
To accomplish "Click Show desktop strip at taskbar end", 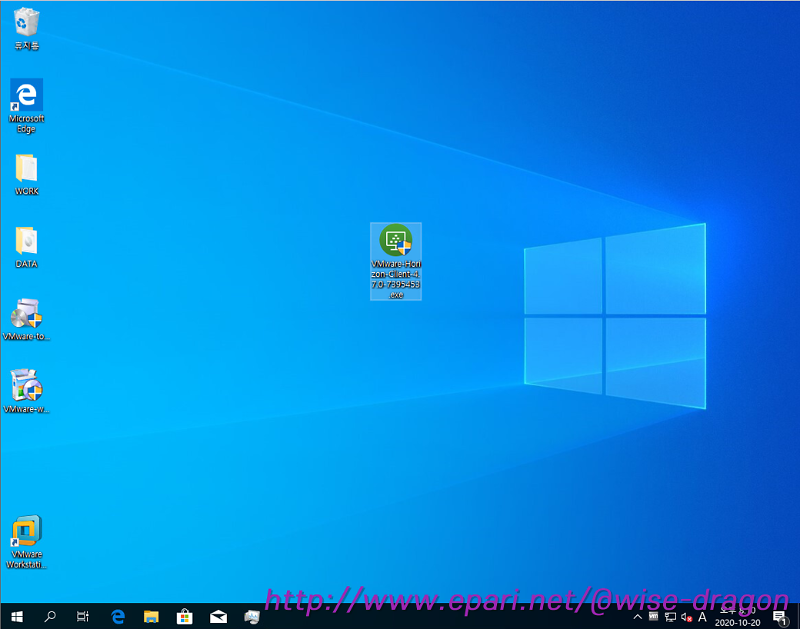I will click(x=797, y=617).
